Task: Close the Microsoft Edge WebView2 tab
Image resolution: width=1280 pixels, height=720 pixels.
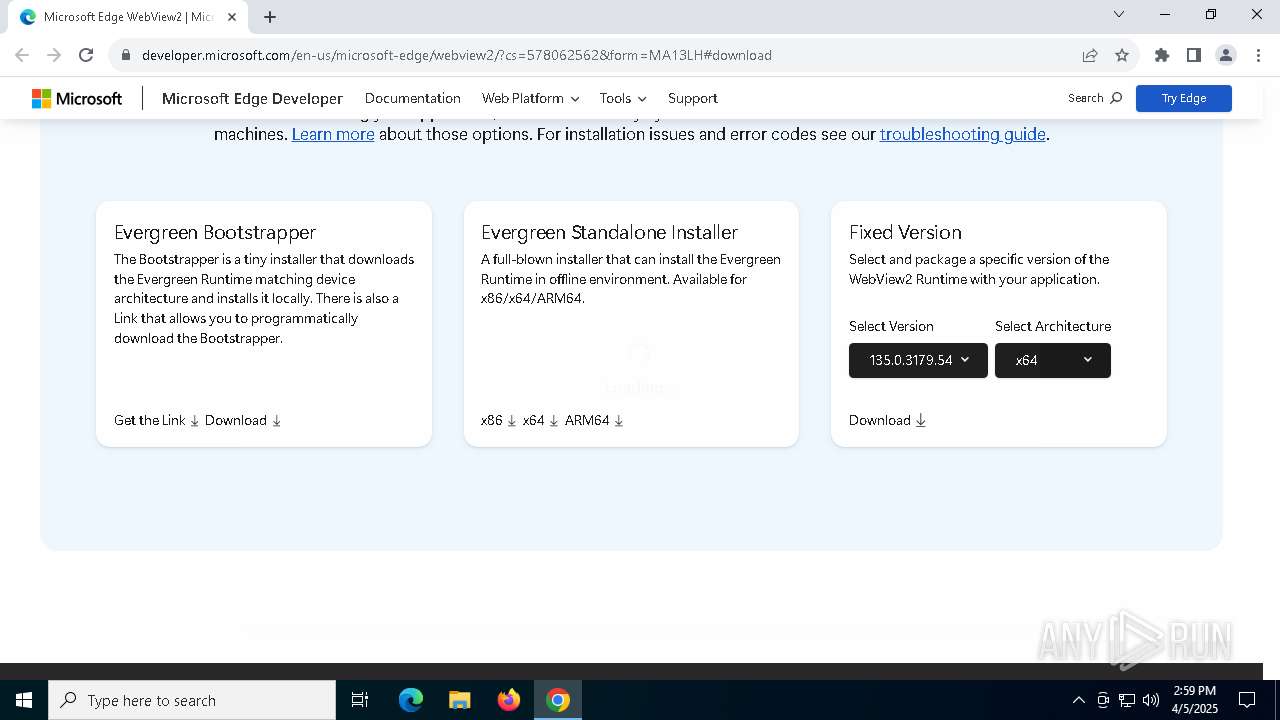Action: click(x=231, y=17)
